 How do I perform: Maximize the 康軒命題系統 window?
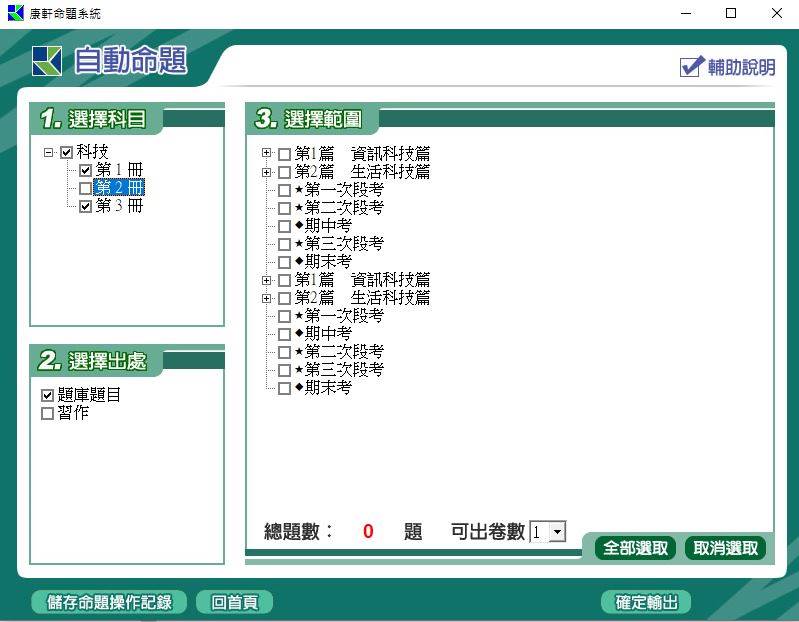click(731, 13)
